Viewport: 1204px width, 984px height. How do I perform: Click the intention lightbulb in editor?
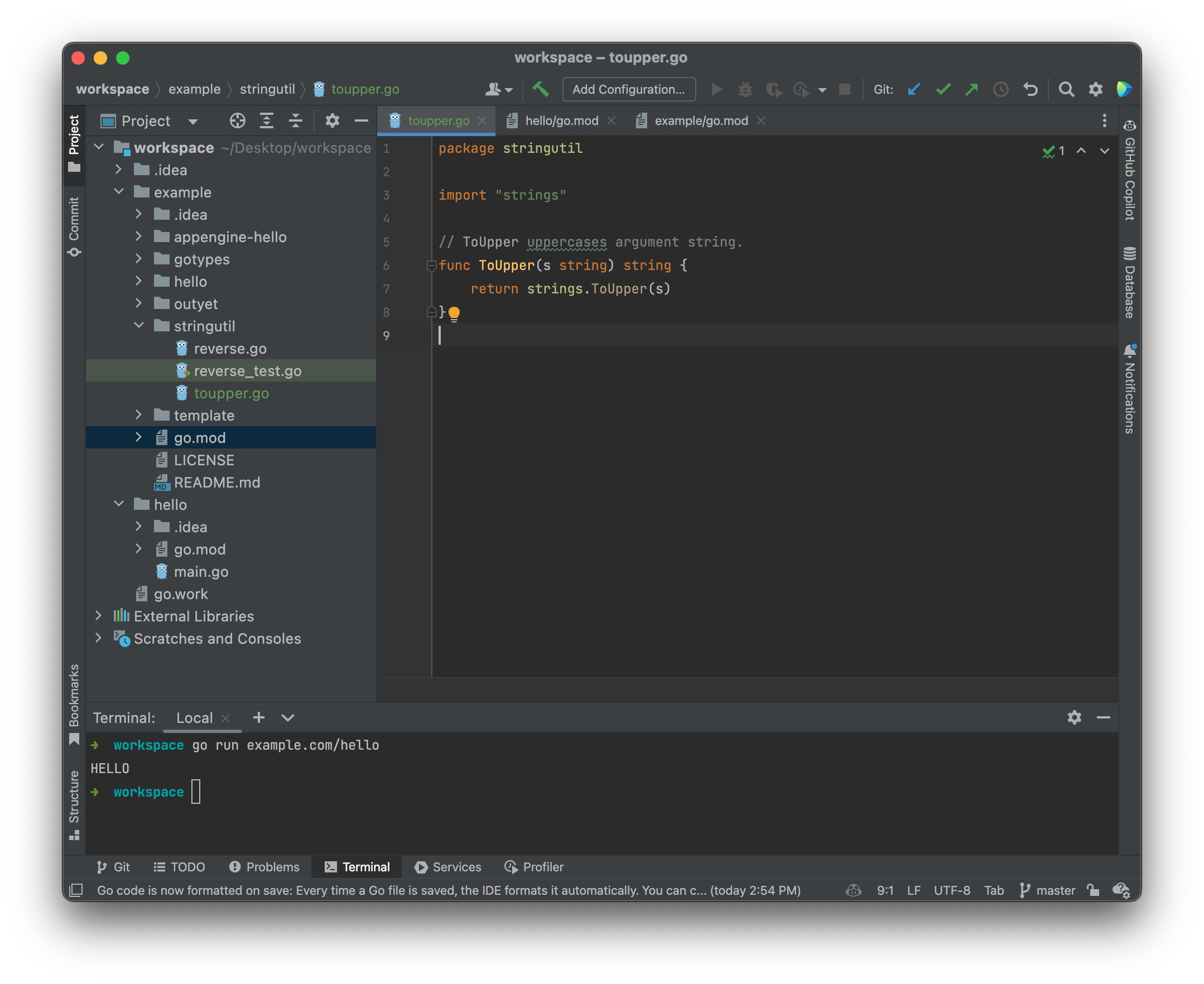(454, 312)
